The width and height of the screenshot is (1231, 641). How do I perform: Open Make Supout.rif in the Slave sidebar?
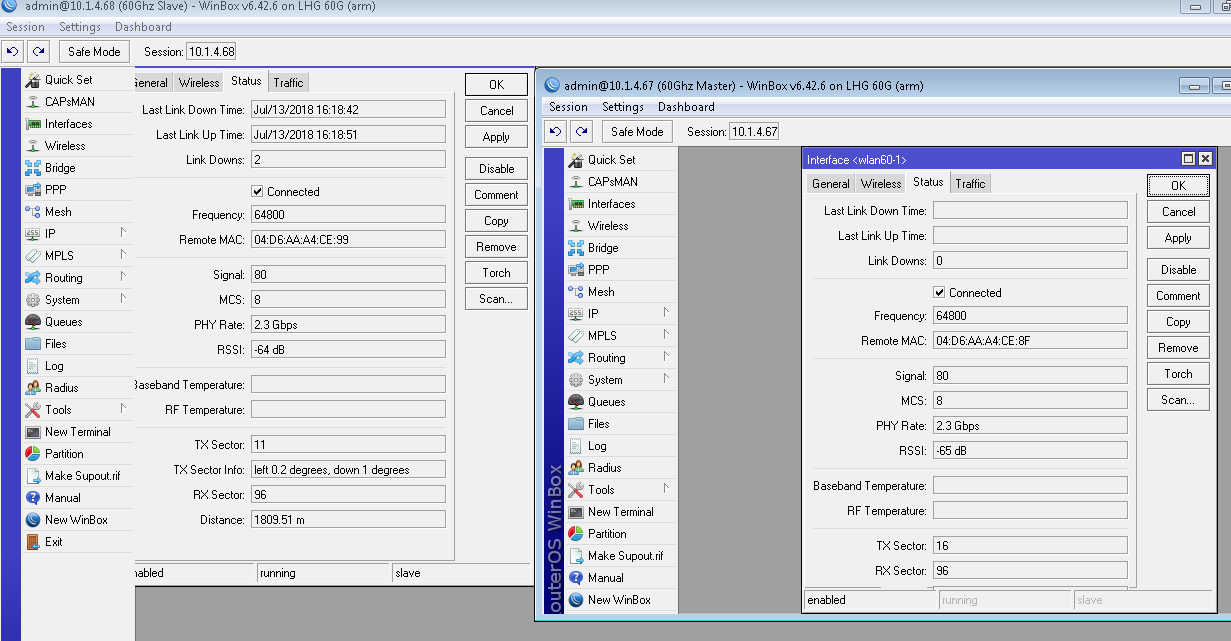[x=82, y=476]
